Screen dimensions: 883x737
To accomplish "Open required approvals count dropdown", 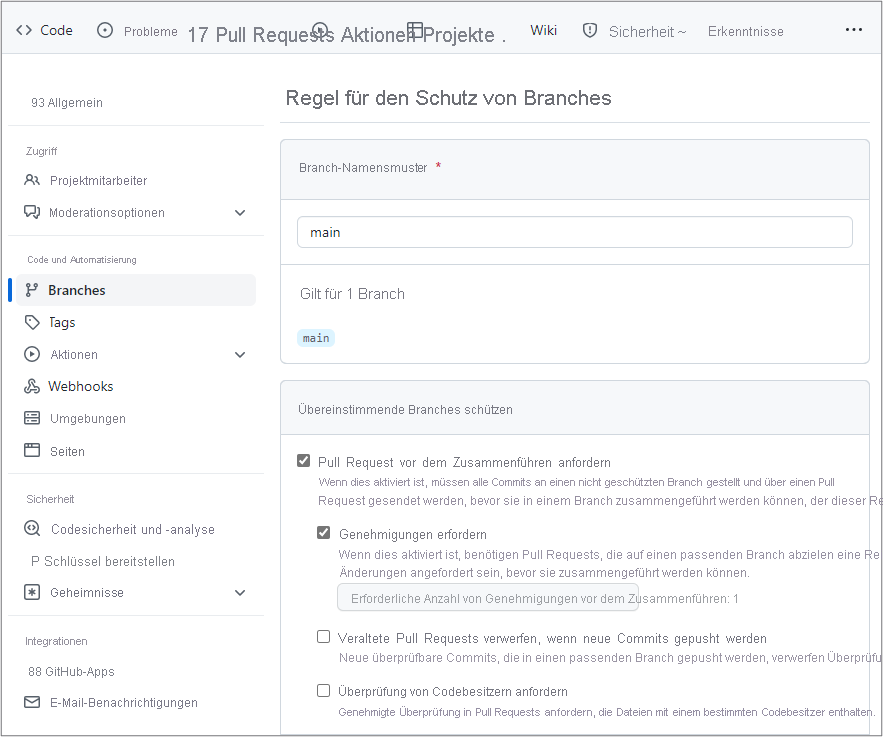I will click(x=488, y=598).
